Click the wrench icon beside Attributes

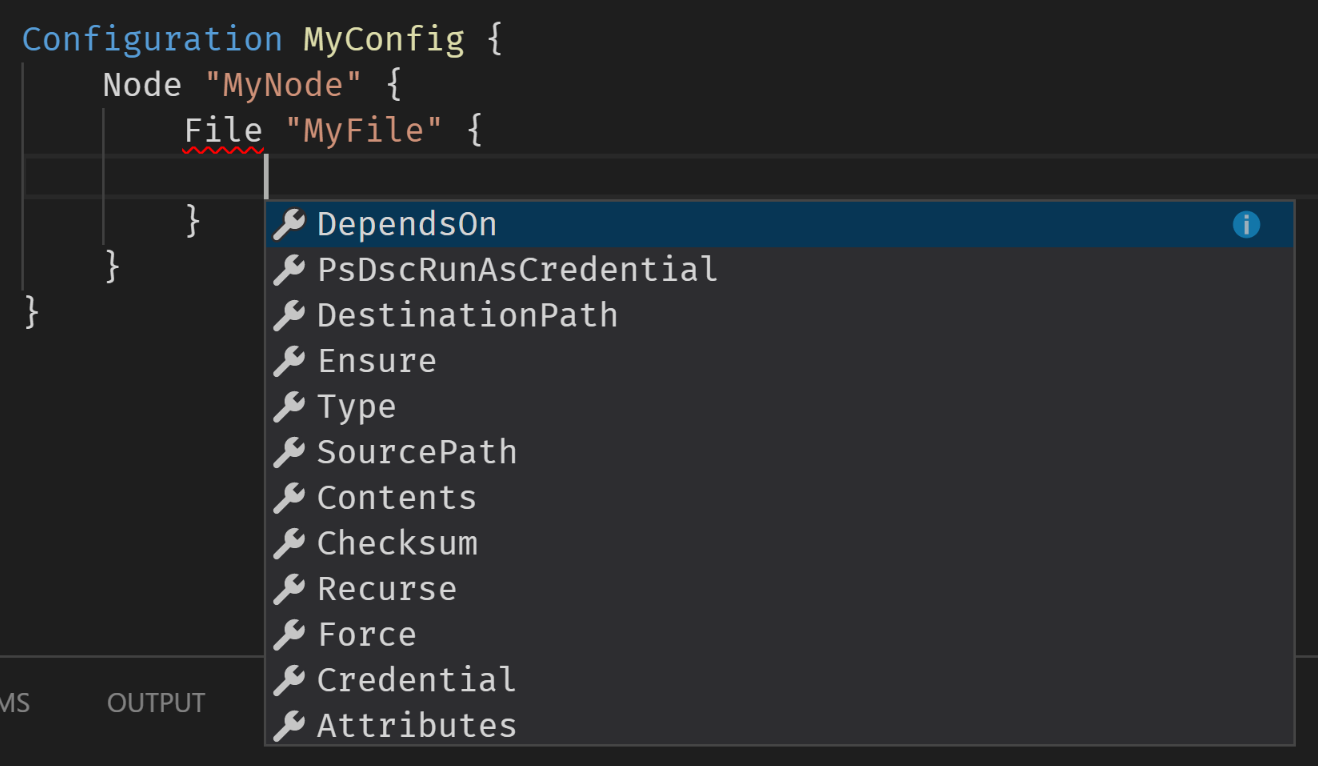[x=289, y=726]
